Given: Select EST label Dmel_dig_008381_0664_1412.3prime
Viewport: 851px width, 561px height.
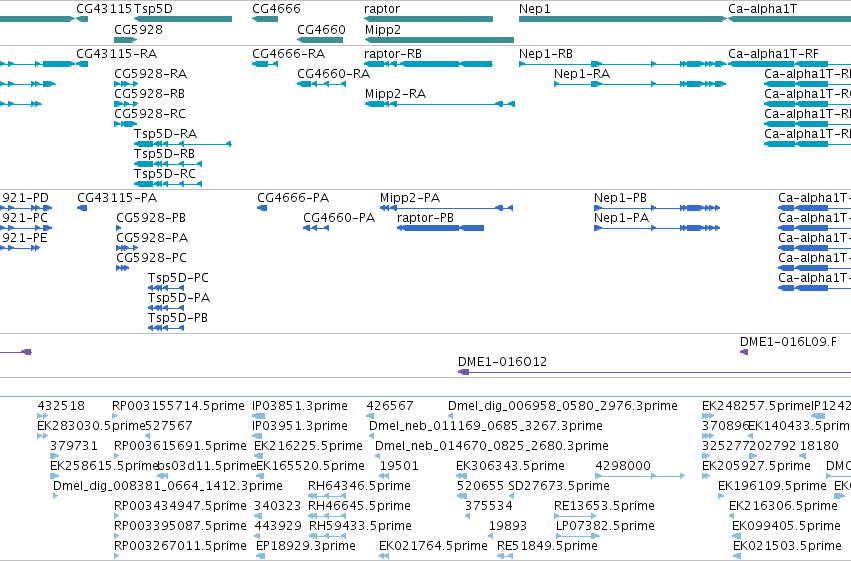Looking at the screenshot, I should coord(168,487).
